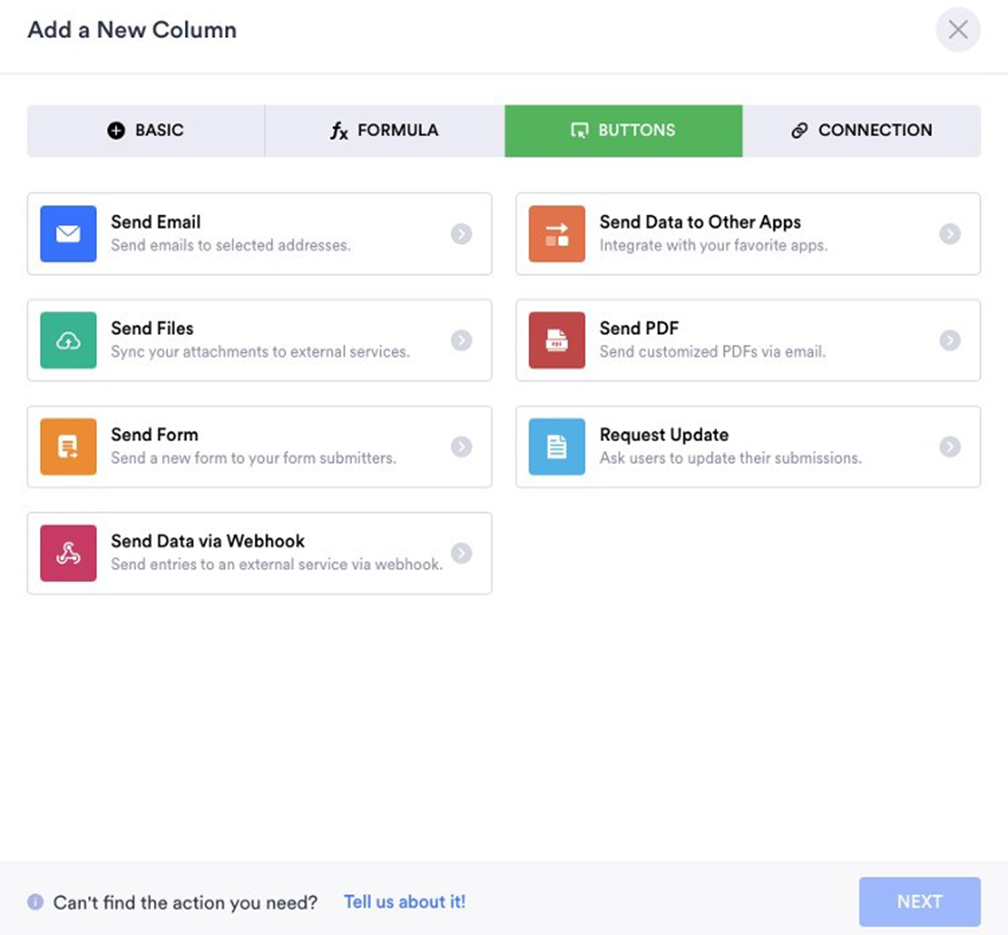1008x935 pixels.
Task: Close the Add a New Column dialog
Action: click(x=957, y=30)
